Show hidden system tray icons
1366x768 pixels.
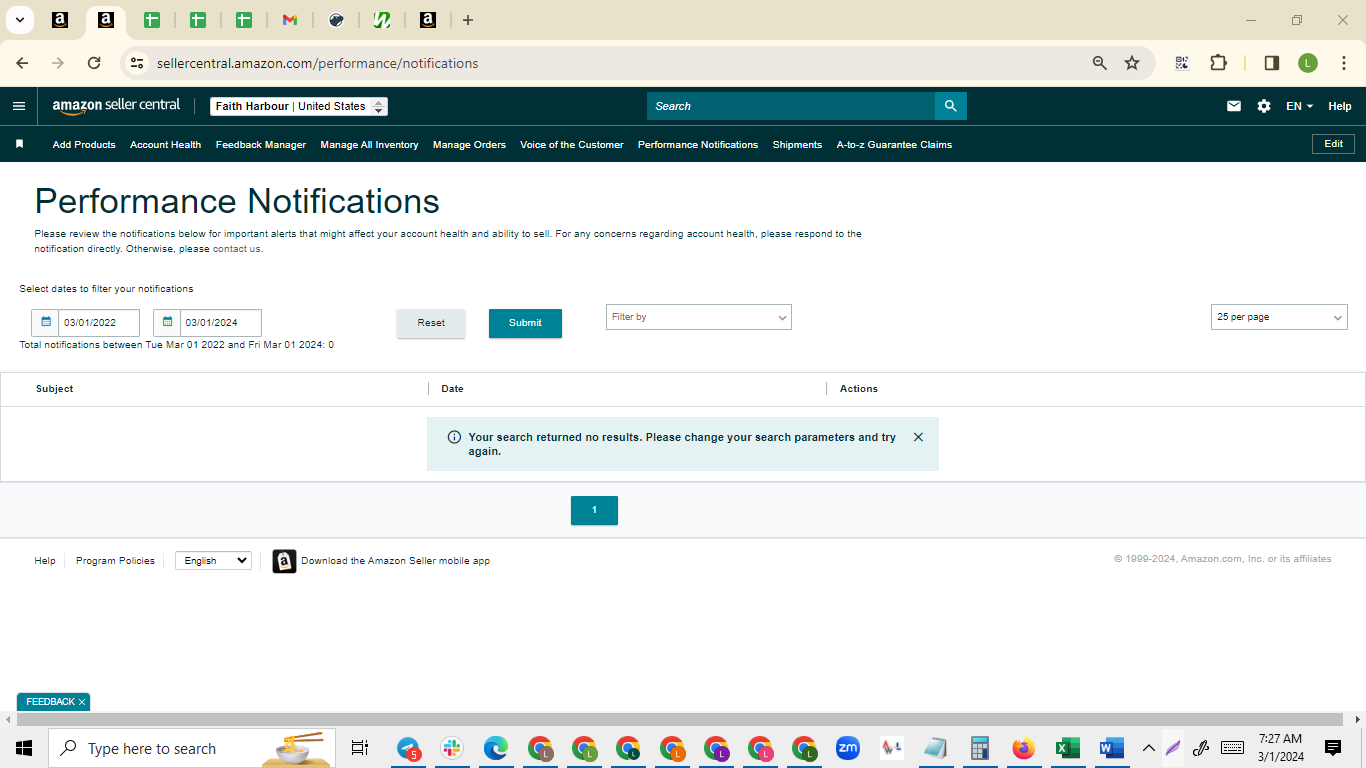tap(1148, 748)
